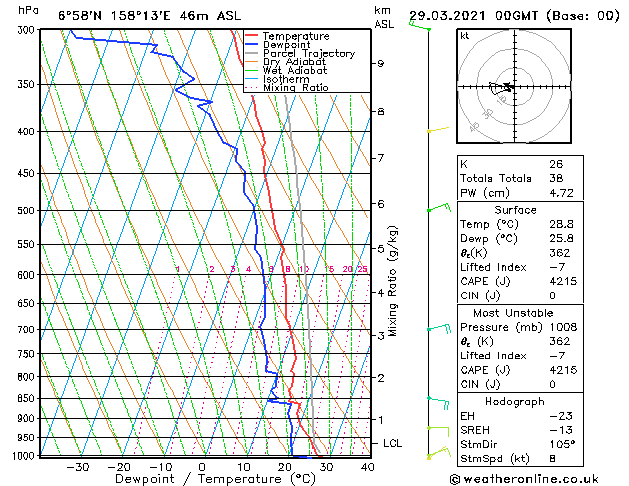Click the 700 hPa pressure axis label
The image size is (629, 486).
(28, 329)
